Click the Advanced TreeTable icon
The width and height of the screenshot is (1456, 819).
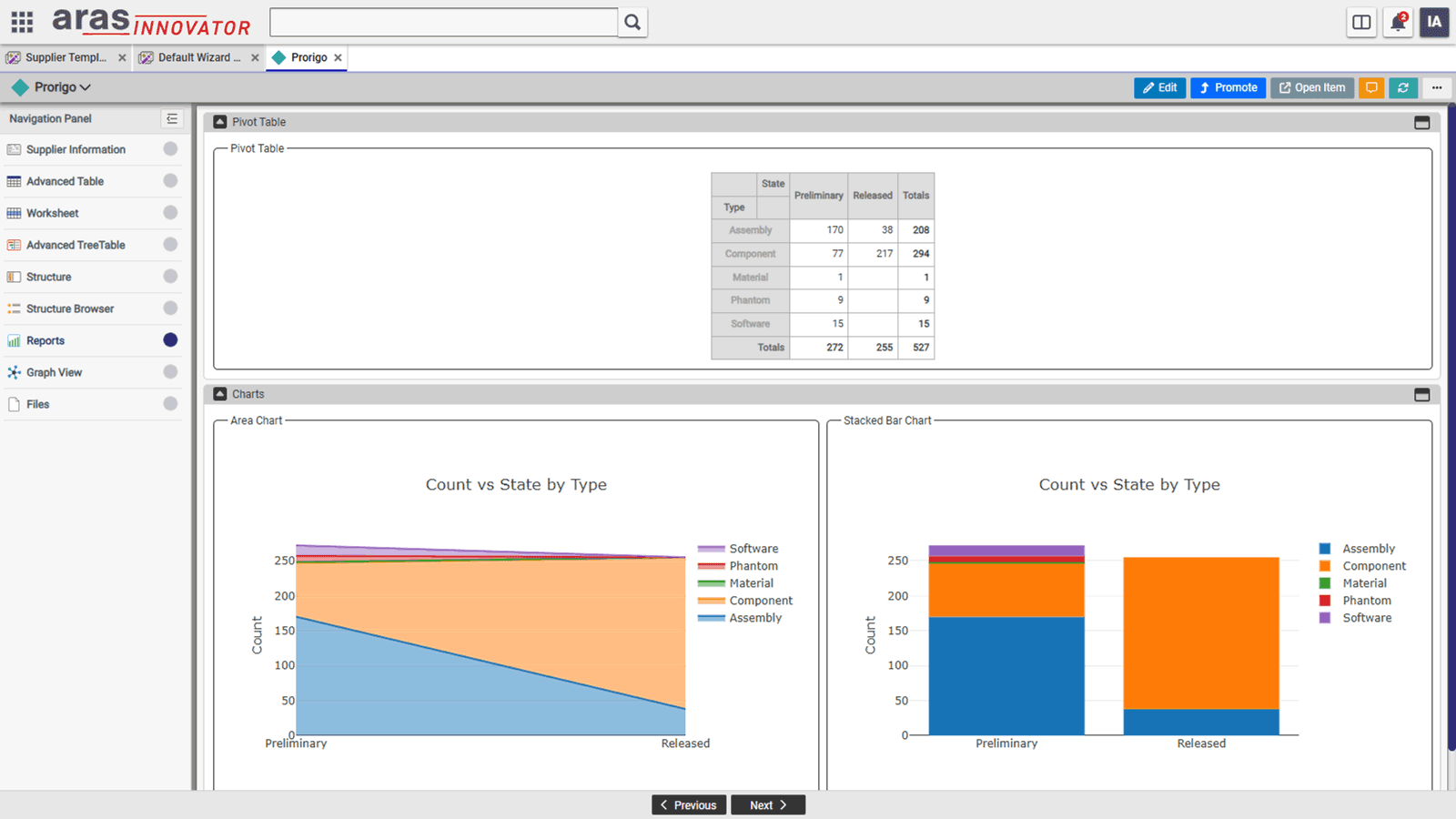click(x=14, y=245)
